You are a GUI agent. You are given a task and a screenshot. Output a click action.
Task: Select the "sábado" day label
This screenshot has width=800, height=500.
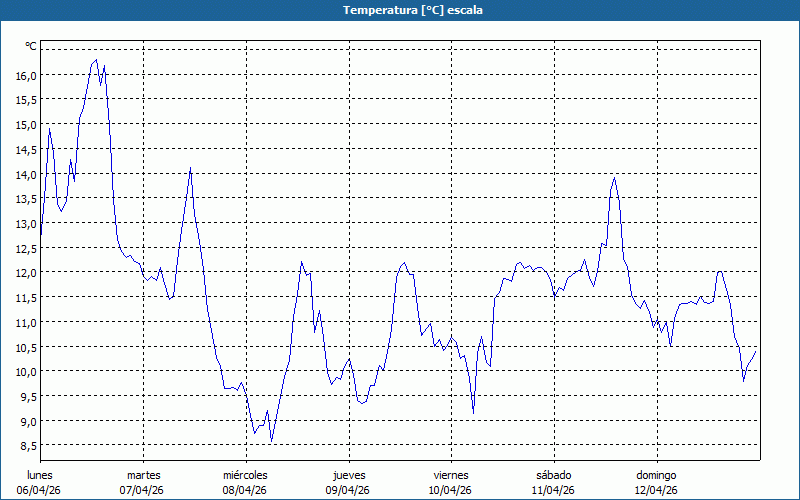pos(554,474)
